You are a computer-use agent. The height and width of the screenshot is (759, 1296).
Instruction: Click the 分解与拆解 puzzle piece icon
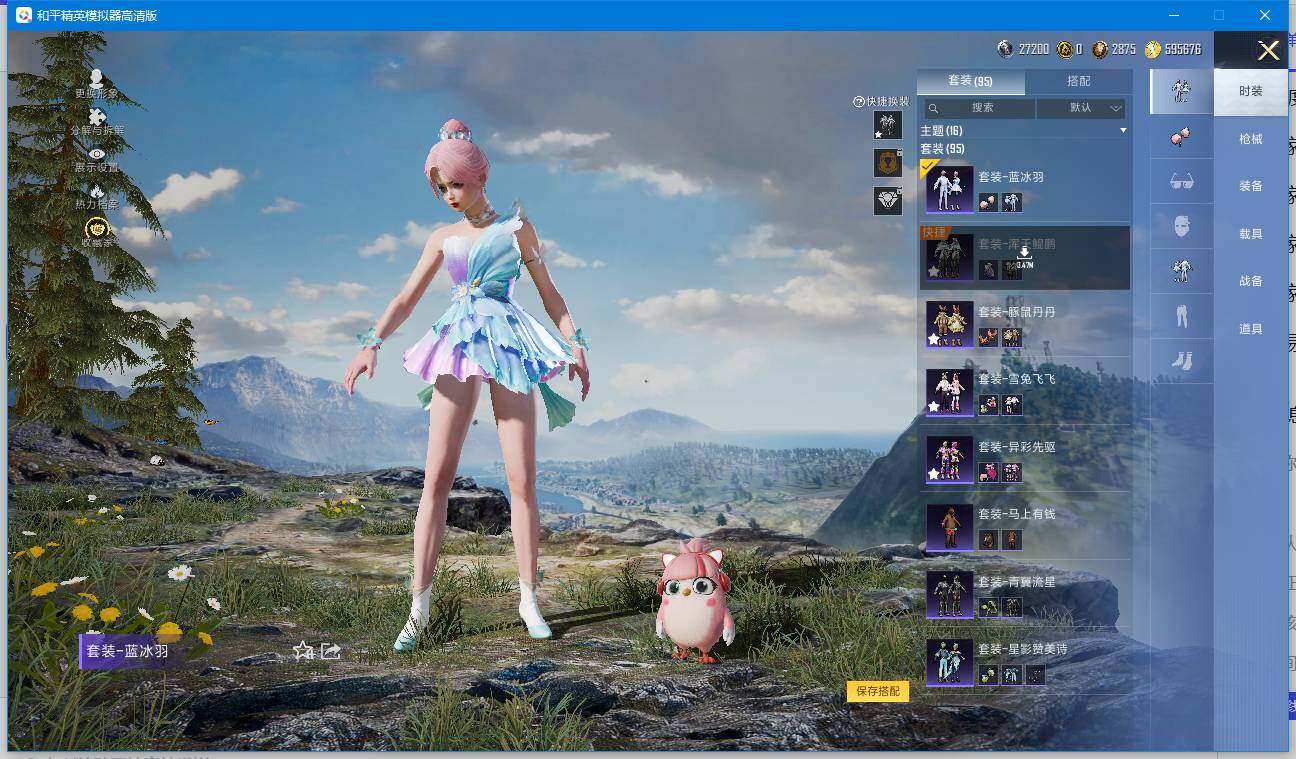(96, 117)
